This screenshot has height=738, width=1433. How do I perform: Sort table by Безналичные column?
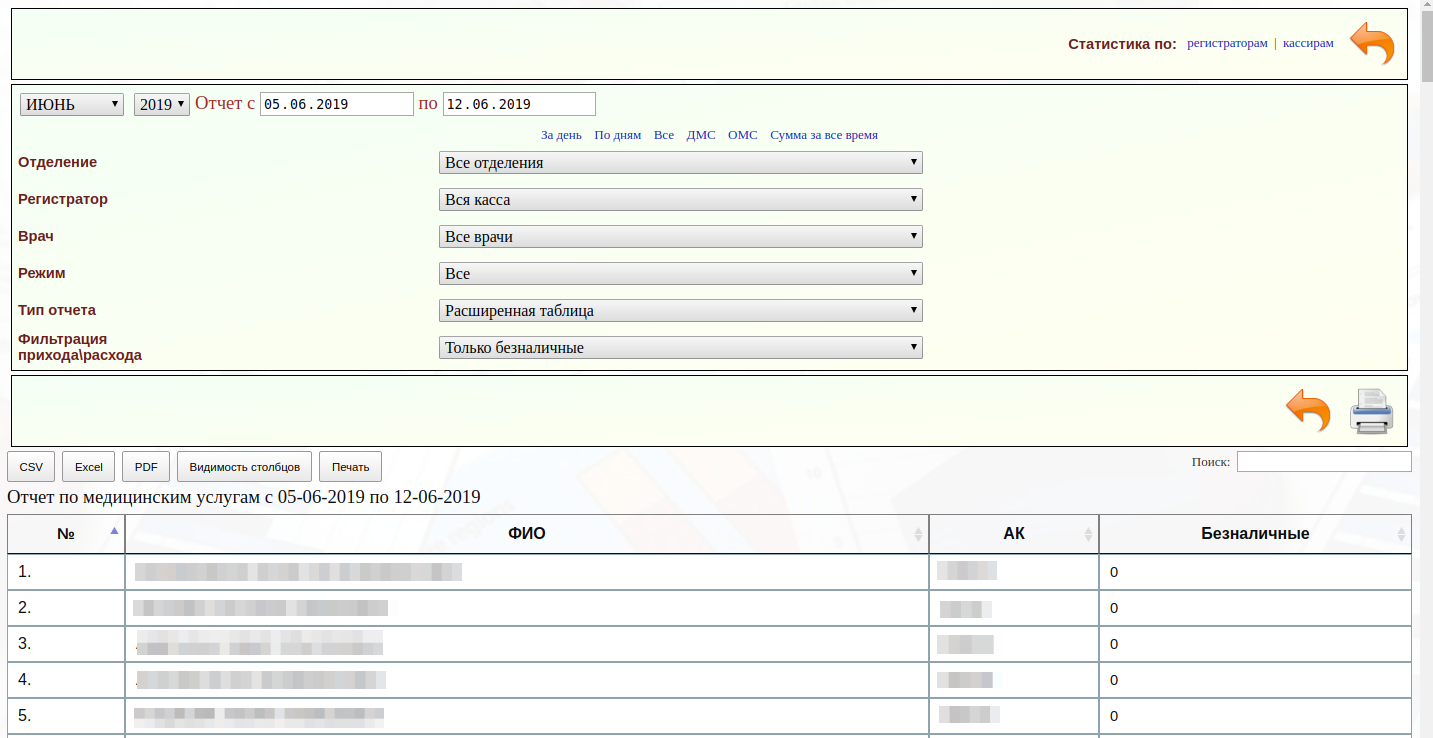pyautogui.click(x=1254, y=534)
